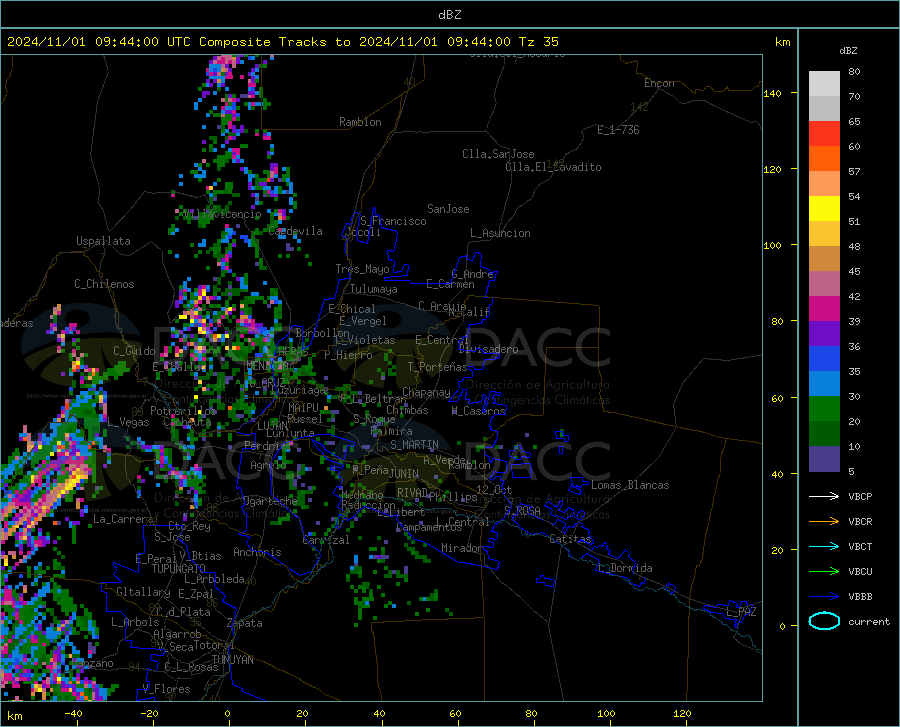Click the Clla.SanJose map label
Viewport: 900px width, 727px height.
coord(498,154)
